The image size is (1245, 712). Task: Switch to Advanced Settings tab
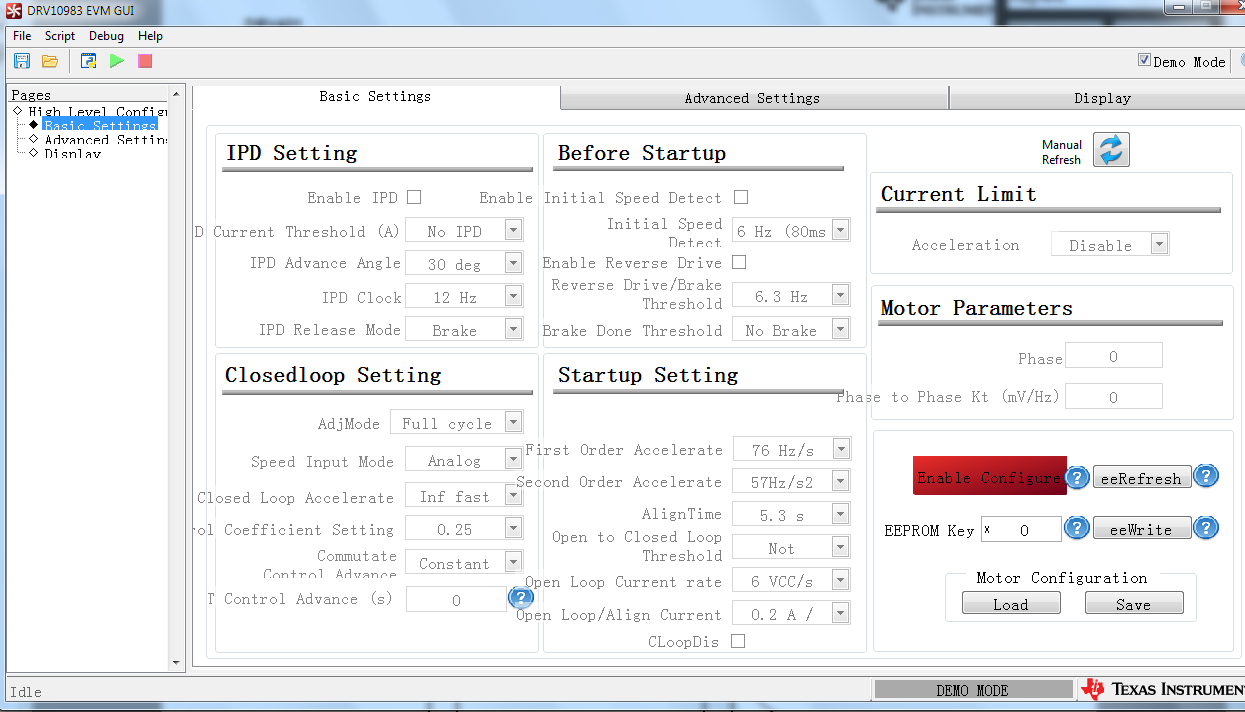(x=754, y=98)
